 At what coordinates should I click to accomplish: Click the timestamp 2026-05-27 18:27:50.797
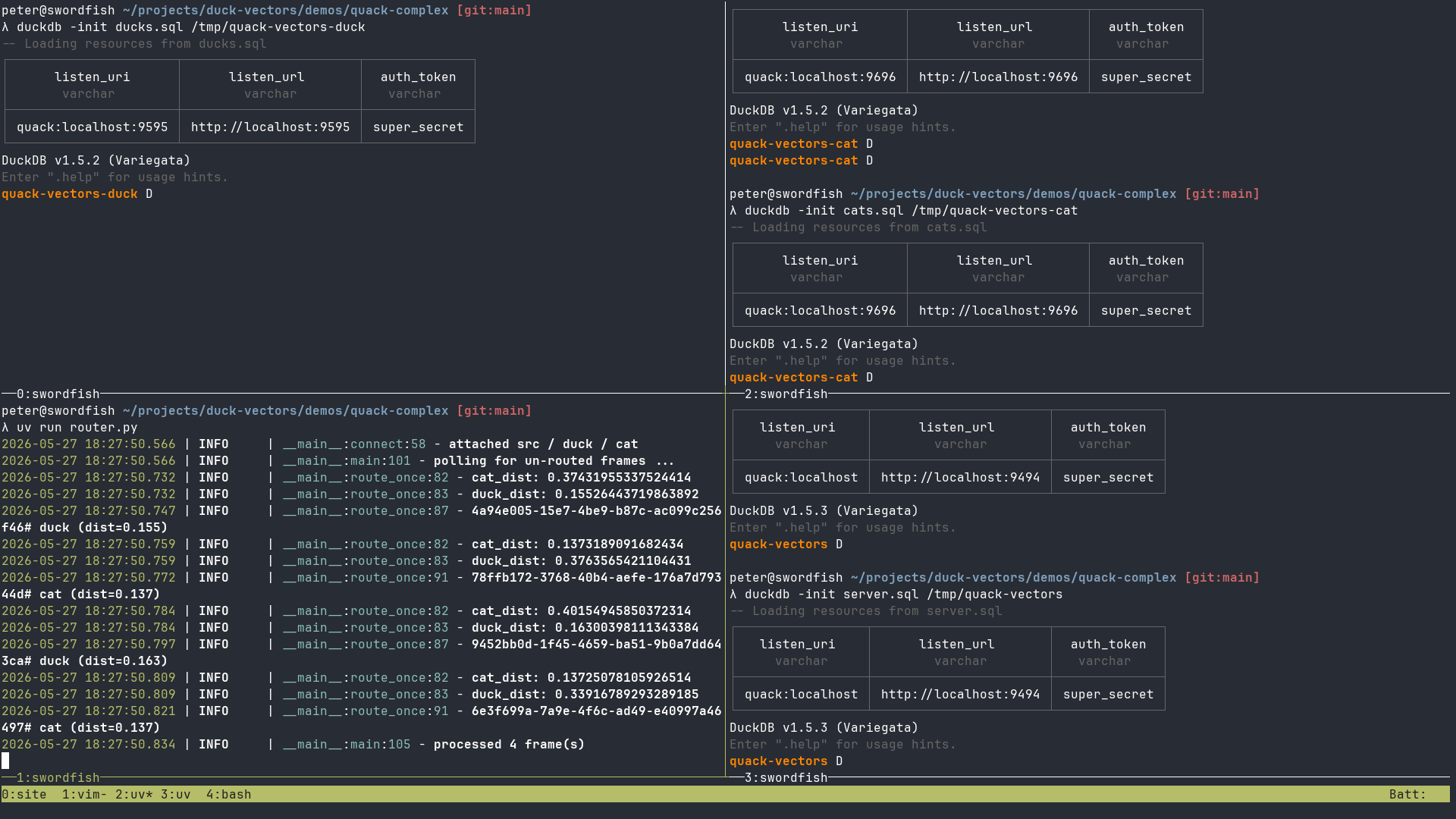coord(89,644)
